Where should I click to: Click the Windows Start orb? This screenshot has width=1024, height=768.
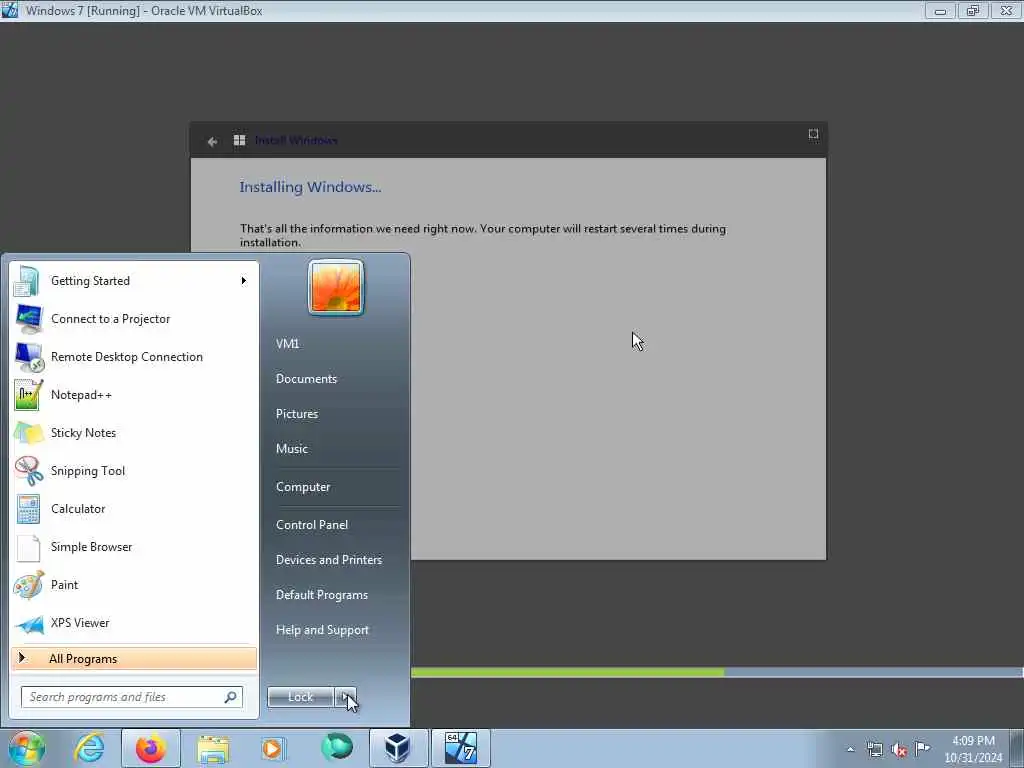click(26, 748)
